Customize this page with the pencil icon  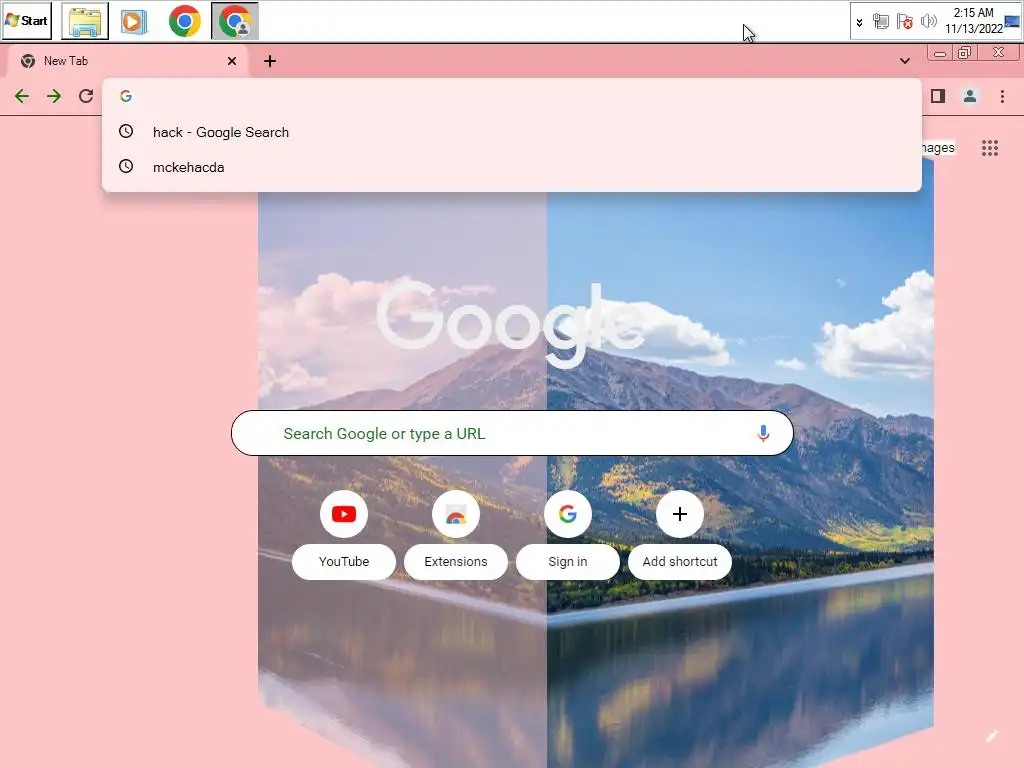991,737
